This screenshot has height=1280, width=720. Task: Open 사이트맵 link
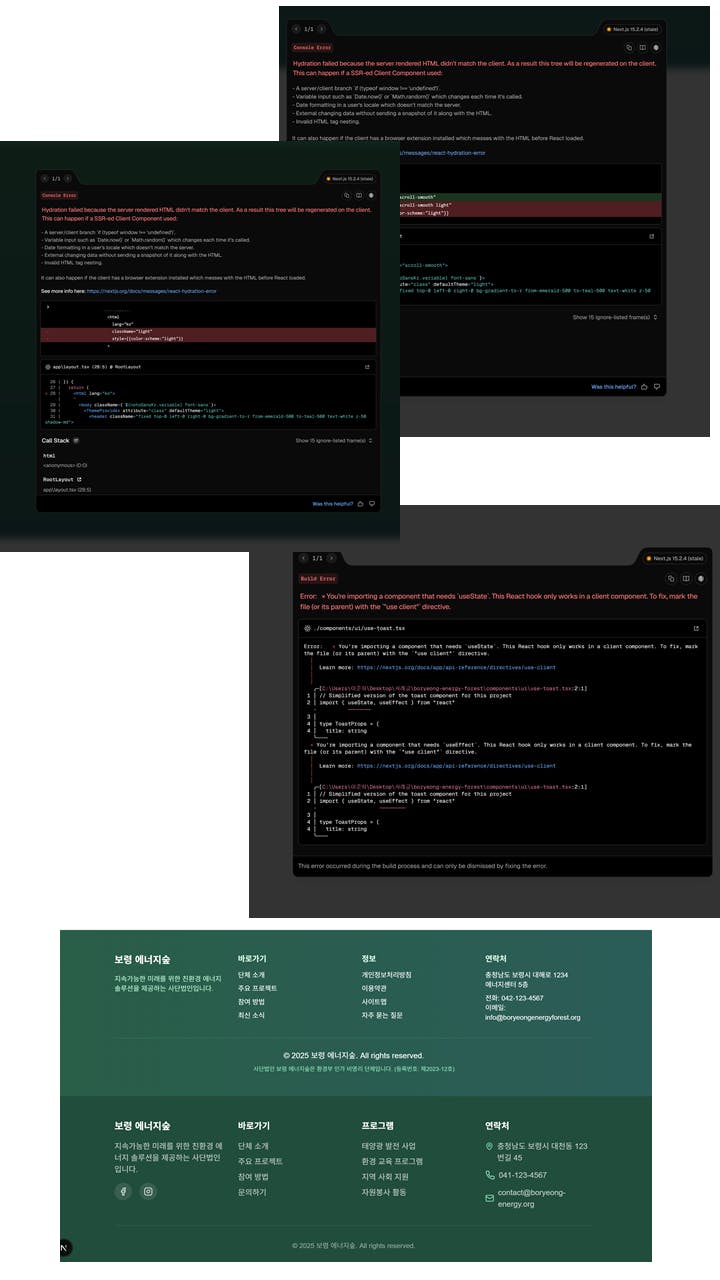click(x=374, y=1001)
